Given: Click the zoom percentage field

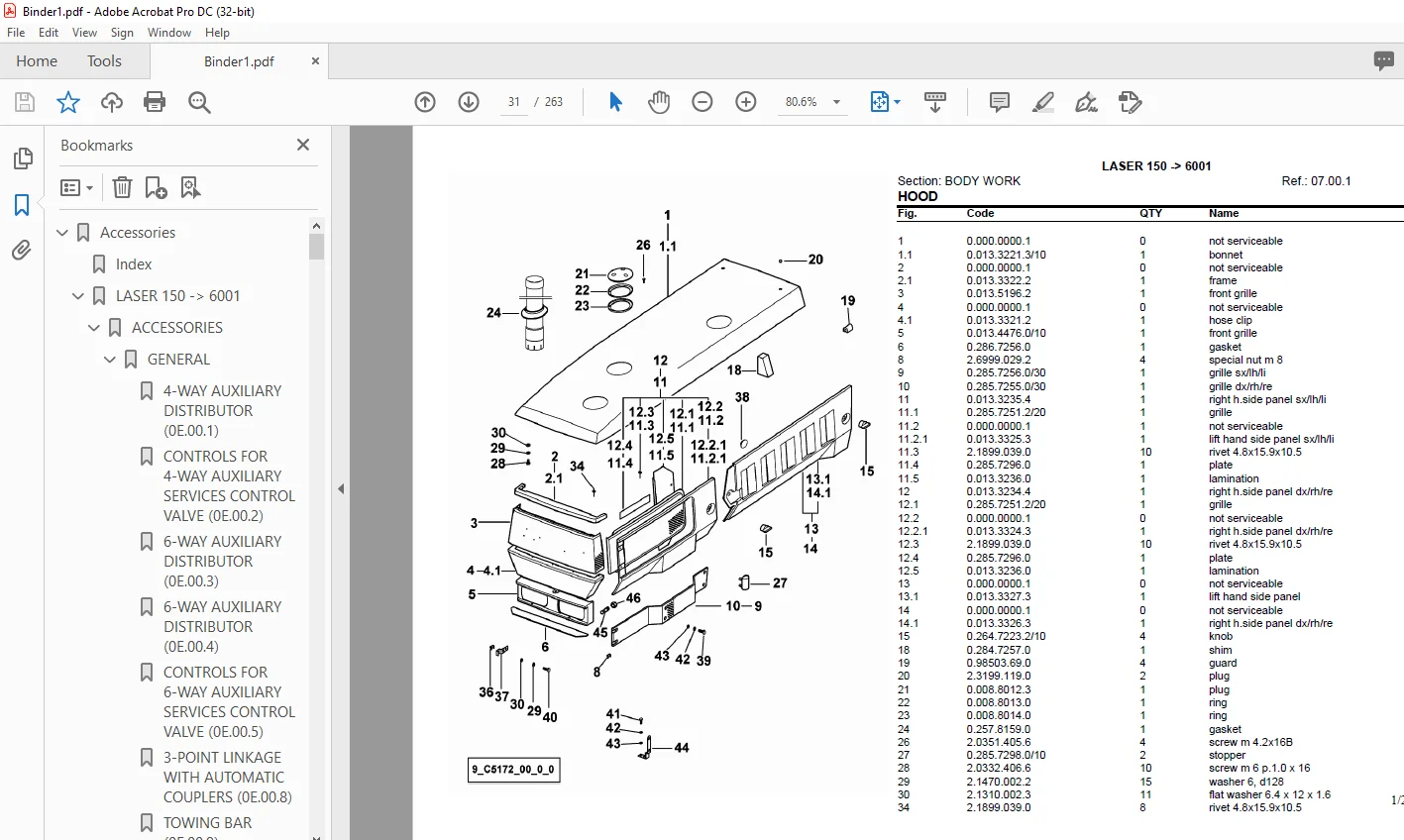Looking at the screenshot, I should (x=802, y=102).
